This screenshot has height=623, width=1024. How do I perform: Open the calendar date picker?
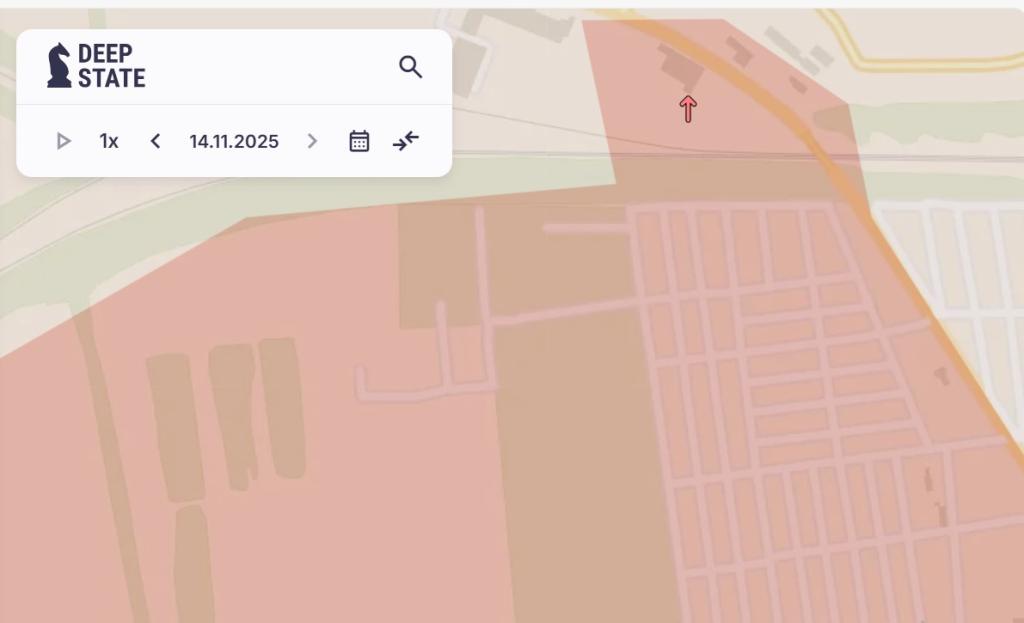tap(359, 141)
